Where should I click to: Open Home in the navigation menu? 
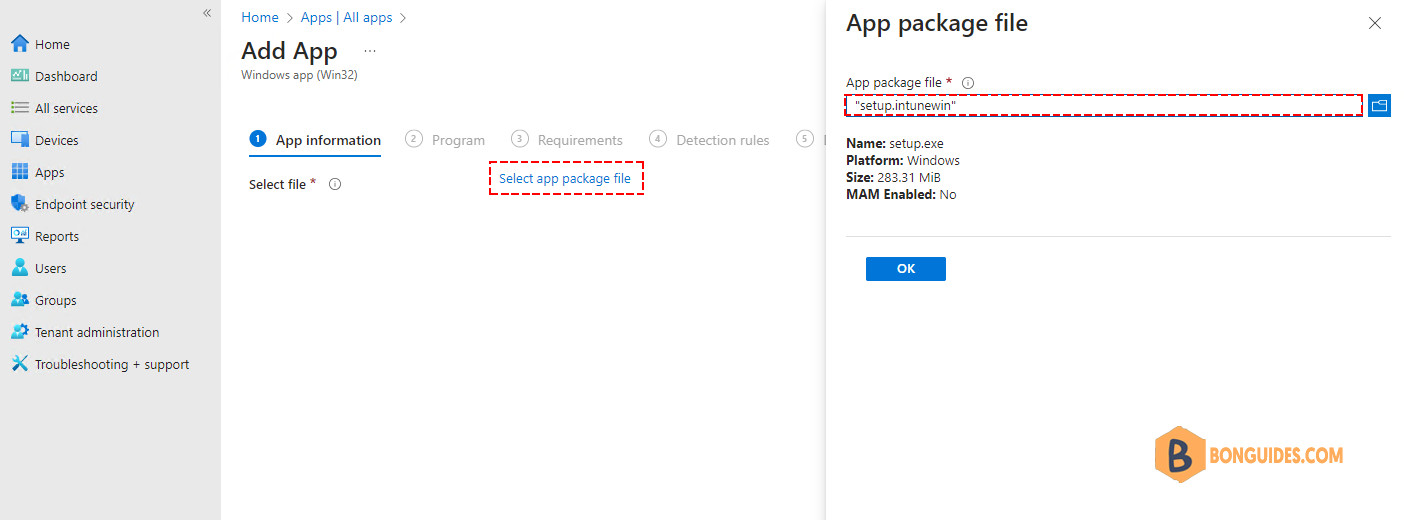coord(52,44)
